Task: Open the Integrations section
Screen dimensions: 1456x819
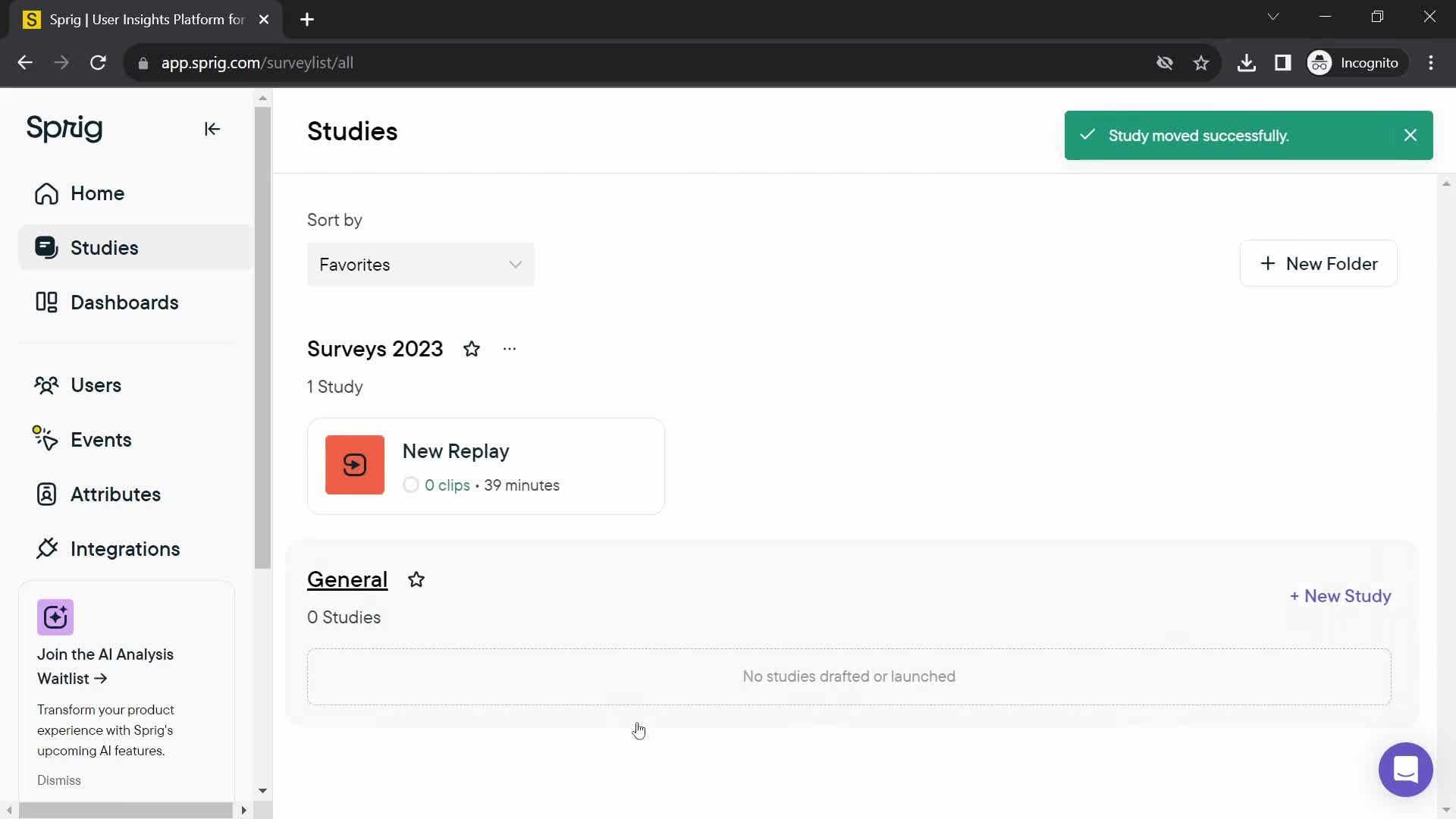Action: click(x=125, y=549)
